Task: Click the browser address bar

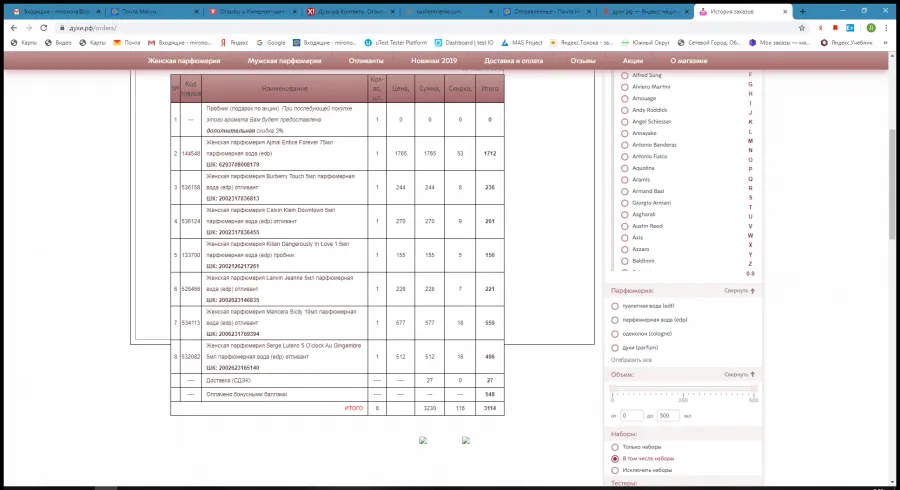Action: 425,28
